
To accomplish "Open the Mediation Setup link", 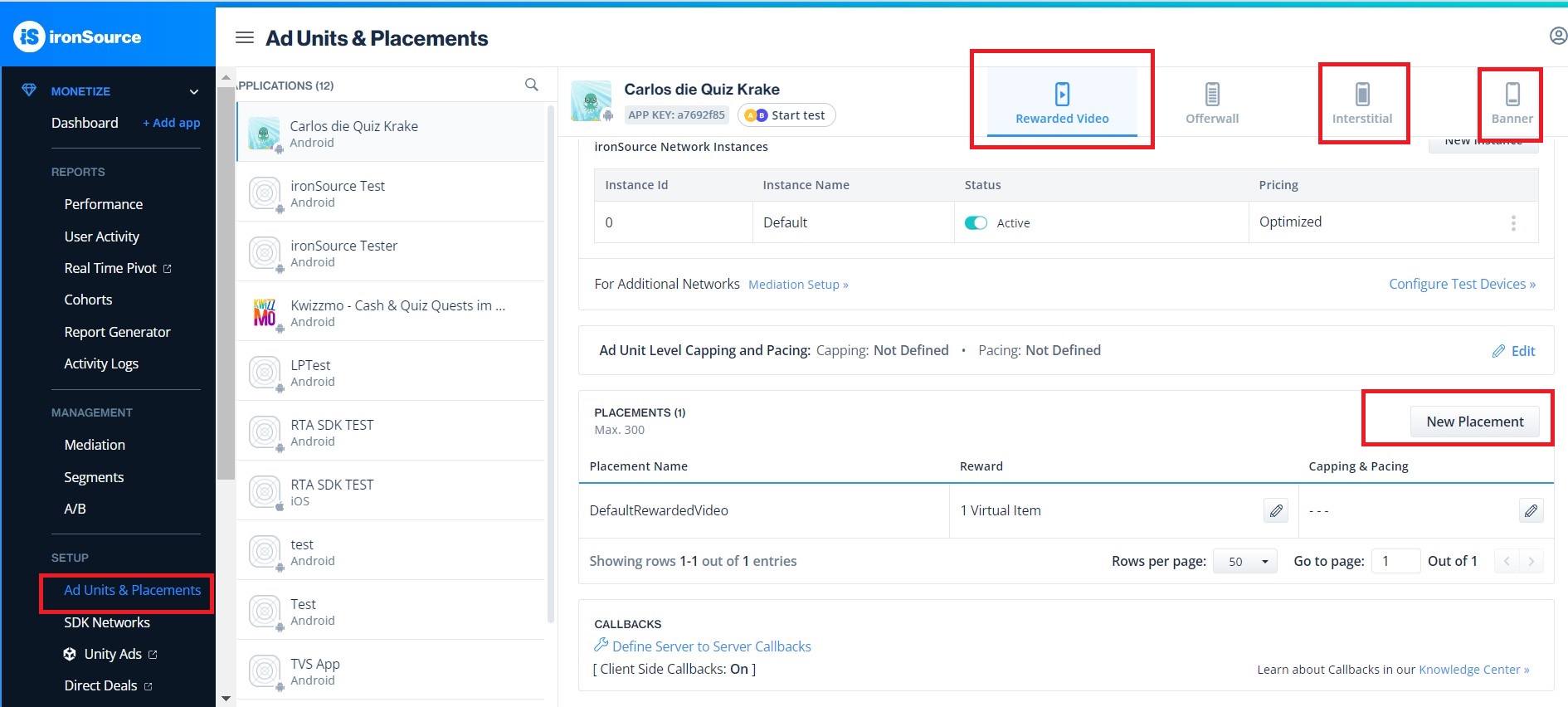I will click(x=798, y=285).
